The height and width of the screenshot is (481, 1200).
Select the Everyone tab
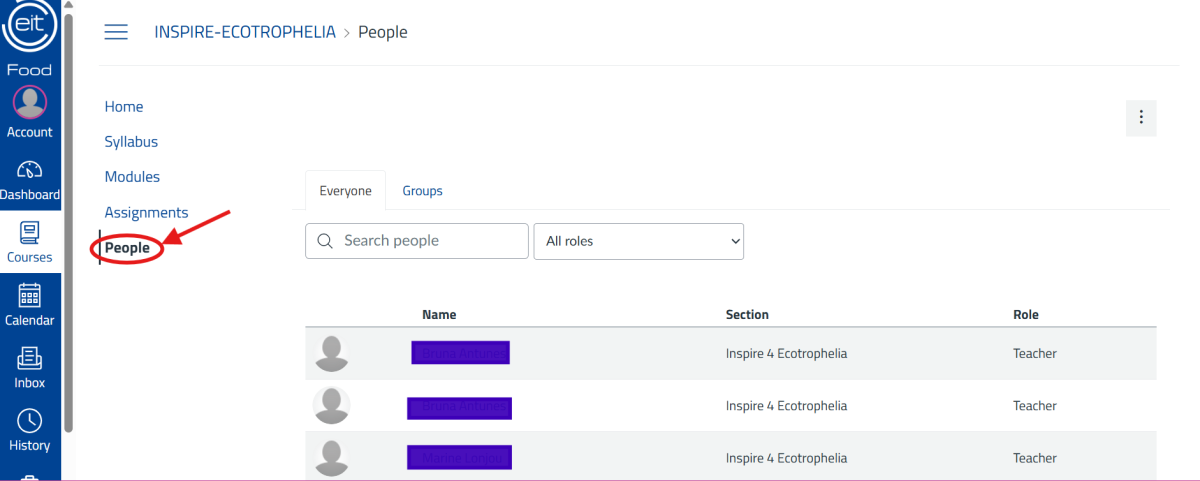[345, 191]
